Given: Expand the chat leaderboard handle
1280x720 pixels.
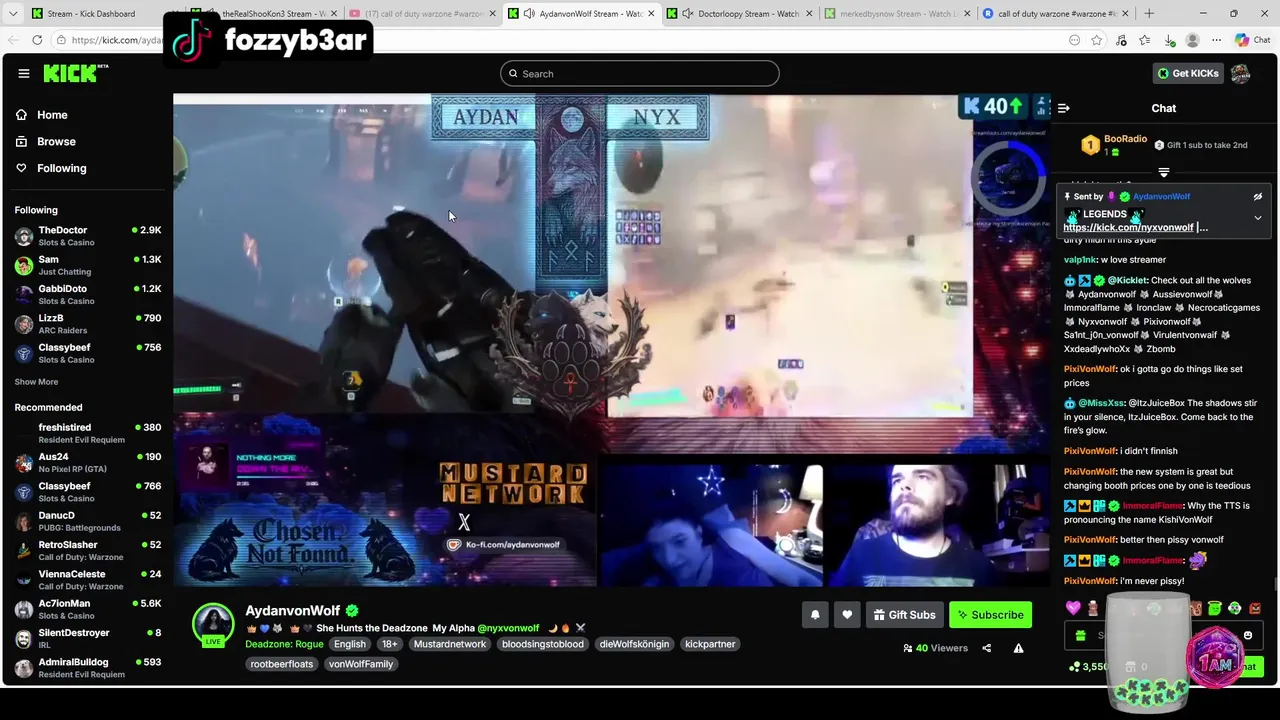Looking at the screenshot, I should pos(1163,173).
